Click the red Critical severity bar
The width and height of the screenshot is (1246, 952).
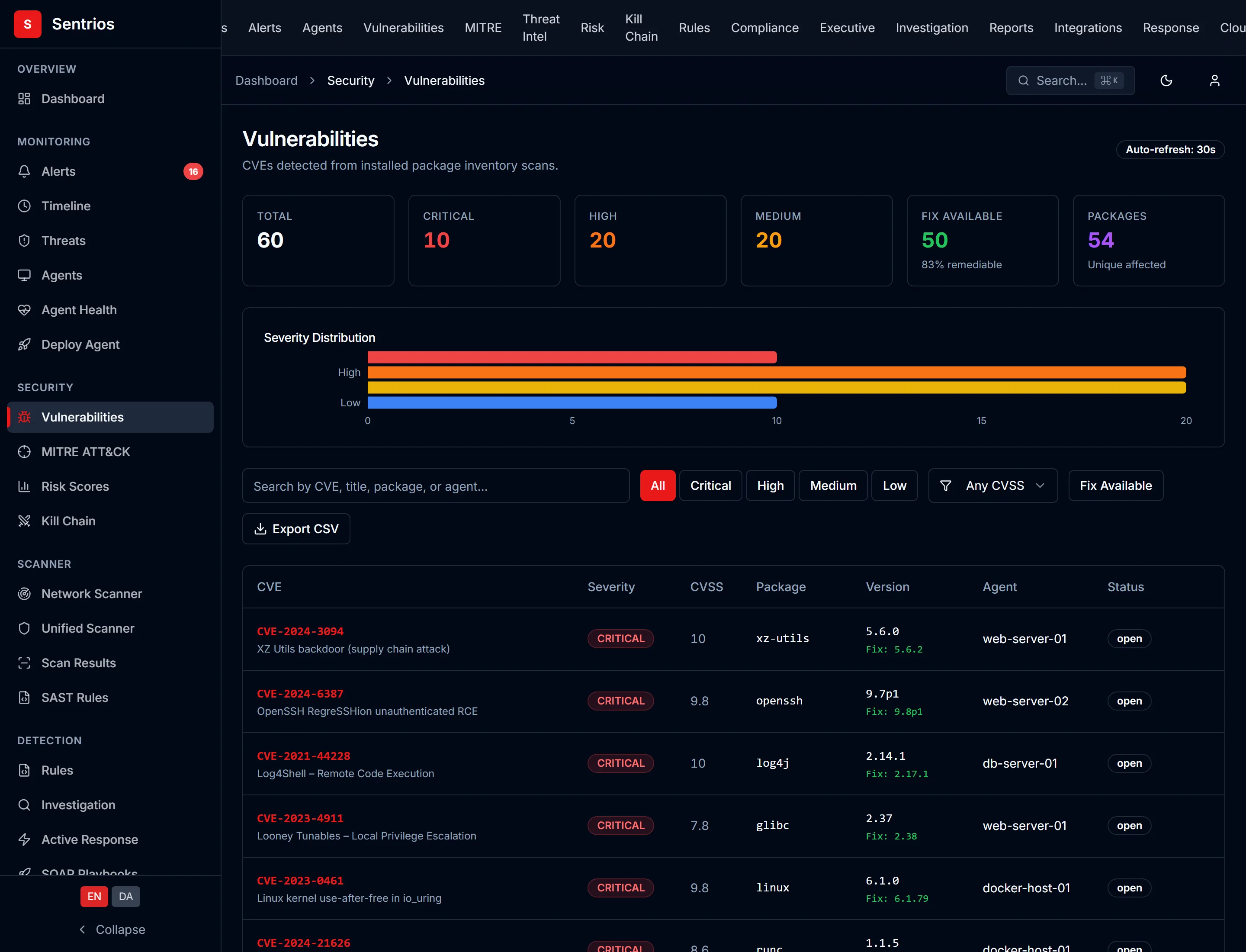click(x=572, y=357)
